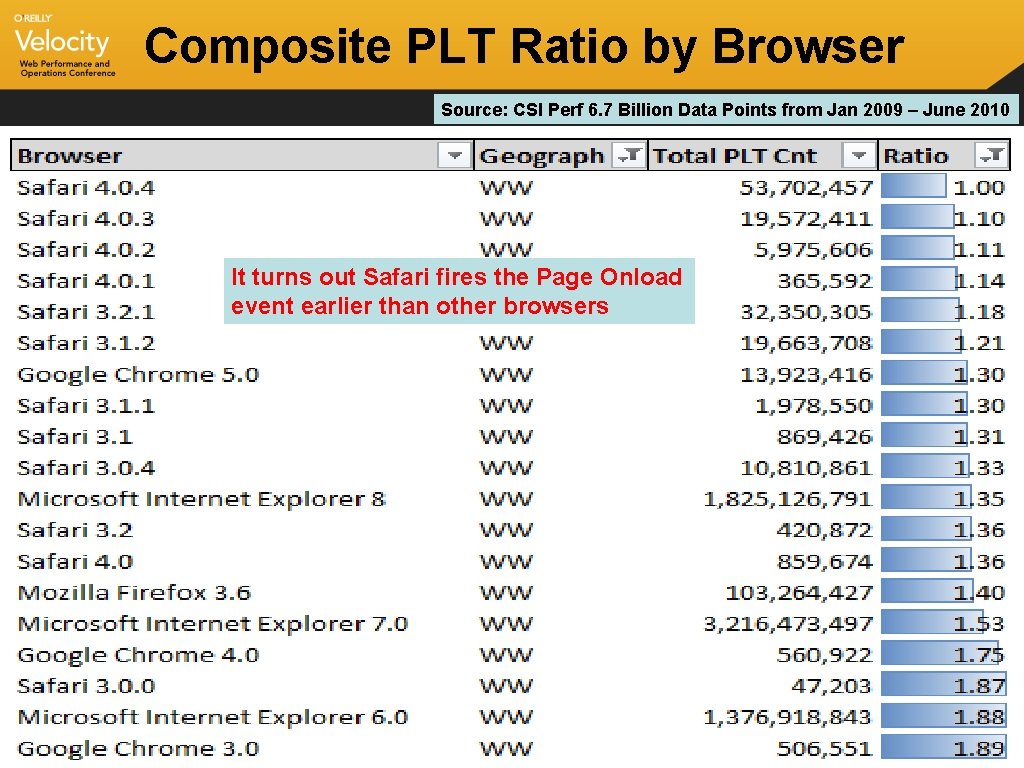Click the count 859,674
This screenshot has width=1024, height=768.
pos(825,562)
